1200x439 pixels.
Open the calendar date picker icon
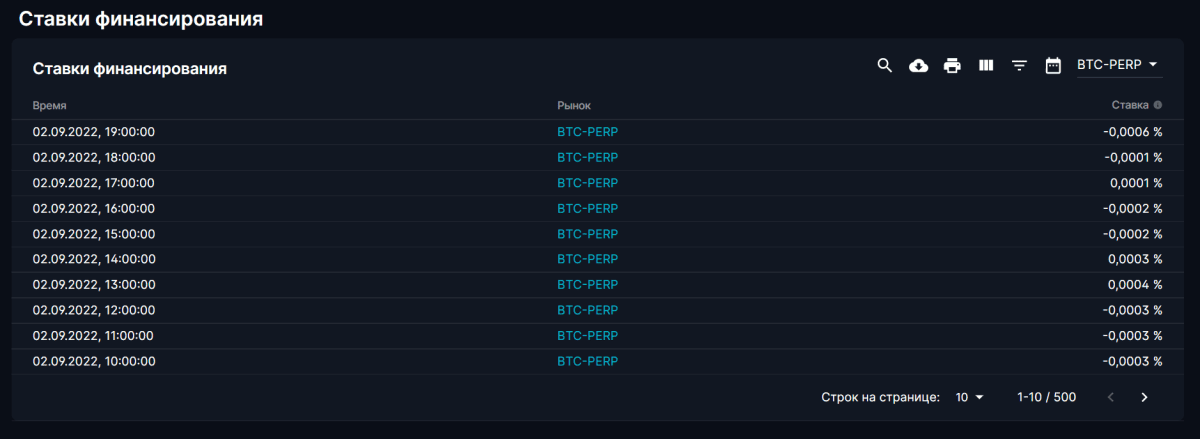tap(1053, 65)
